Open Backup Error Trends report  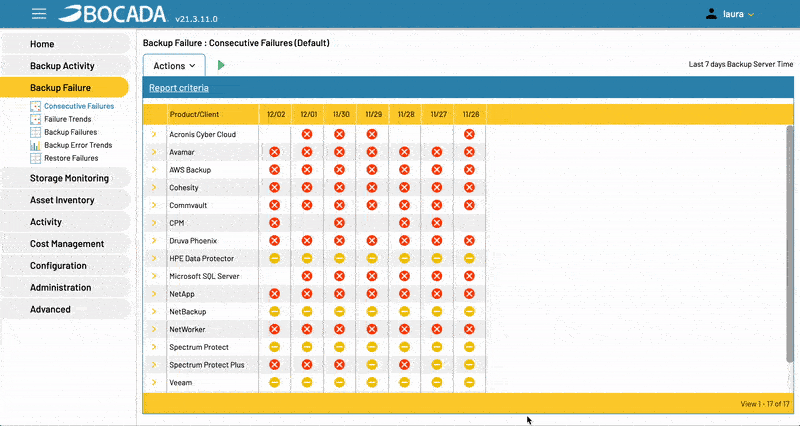click(78, 145)
